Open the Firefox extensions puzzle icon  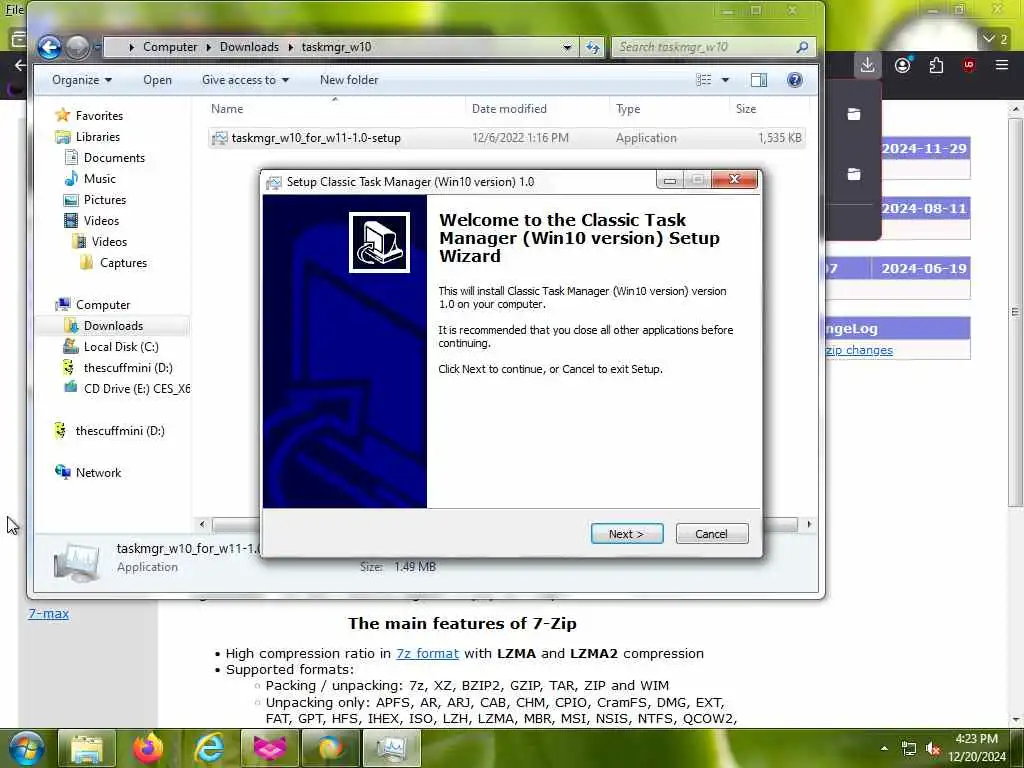936,65
